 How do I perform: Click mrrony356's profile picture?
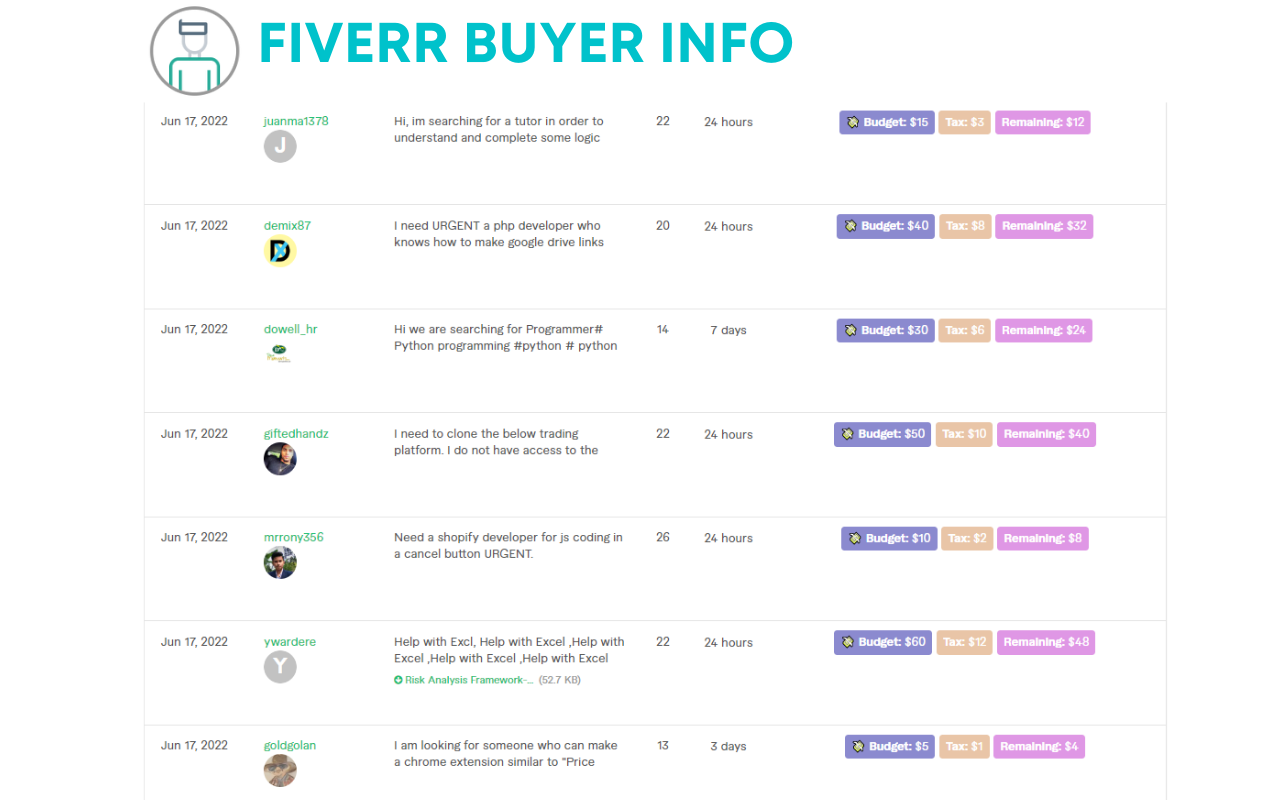pyautogui.click(x=280, y=562)
